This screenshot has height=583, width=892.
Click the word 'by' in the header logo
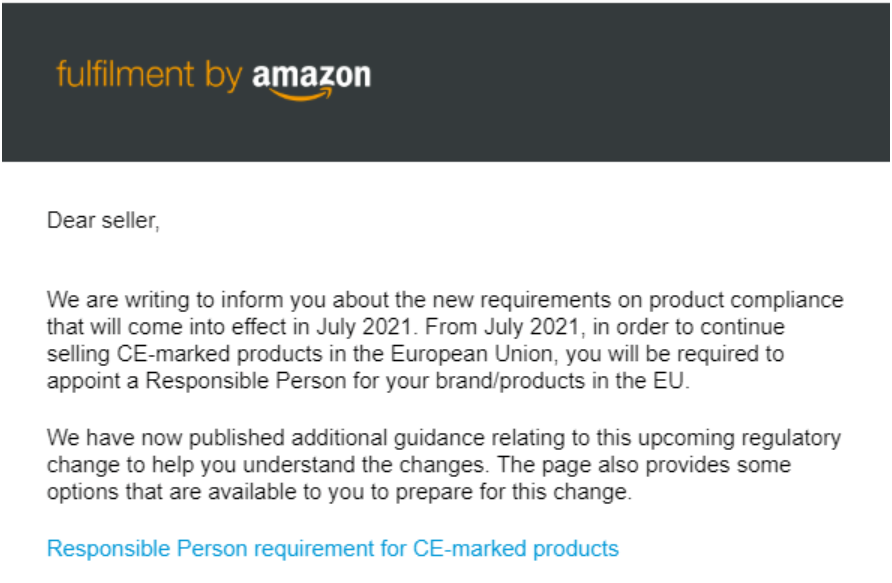(224, 77)
